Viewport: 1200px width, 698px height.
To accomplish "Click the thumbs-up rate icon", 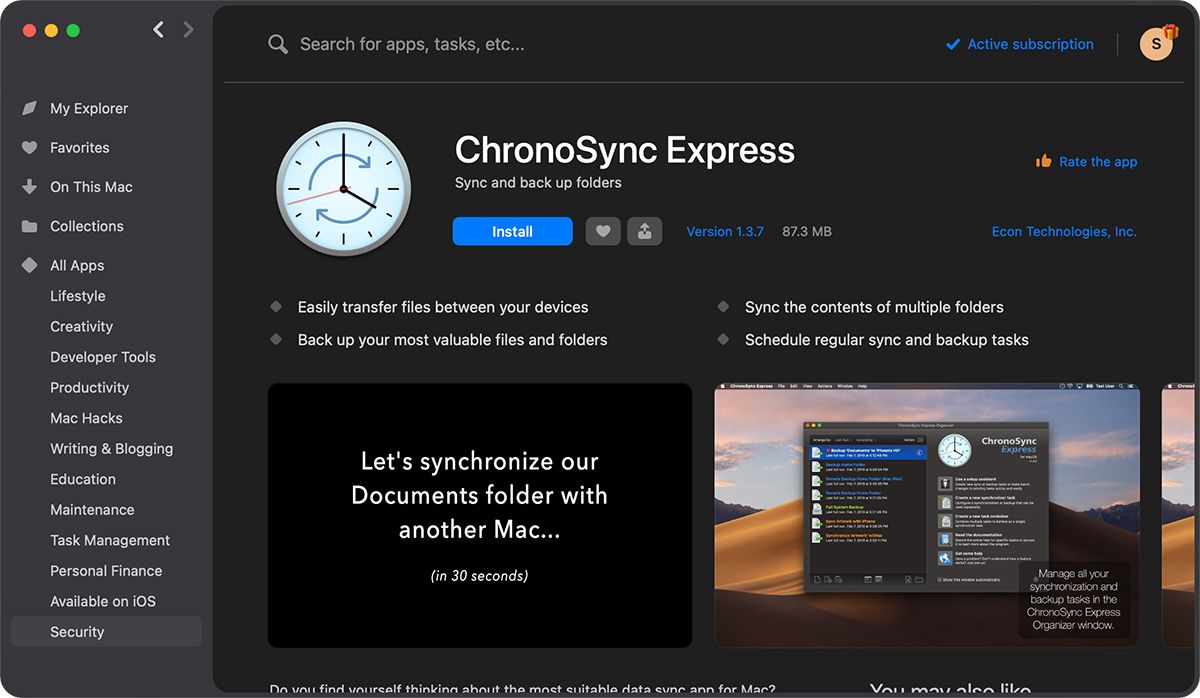I will (x=1044, y=161).
